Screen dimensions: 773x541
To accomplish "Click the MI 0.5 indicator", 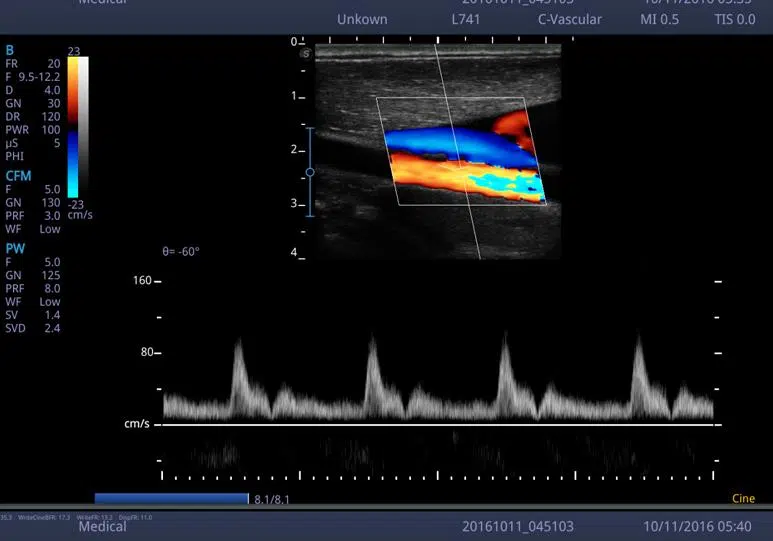I will coord(659,19).
